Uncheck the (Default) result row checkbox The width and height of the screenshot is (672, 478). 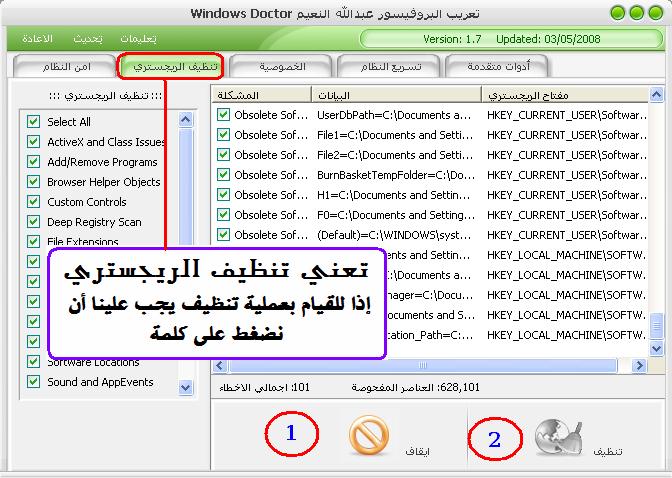pos(223,235)
